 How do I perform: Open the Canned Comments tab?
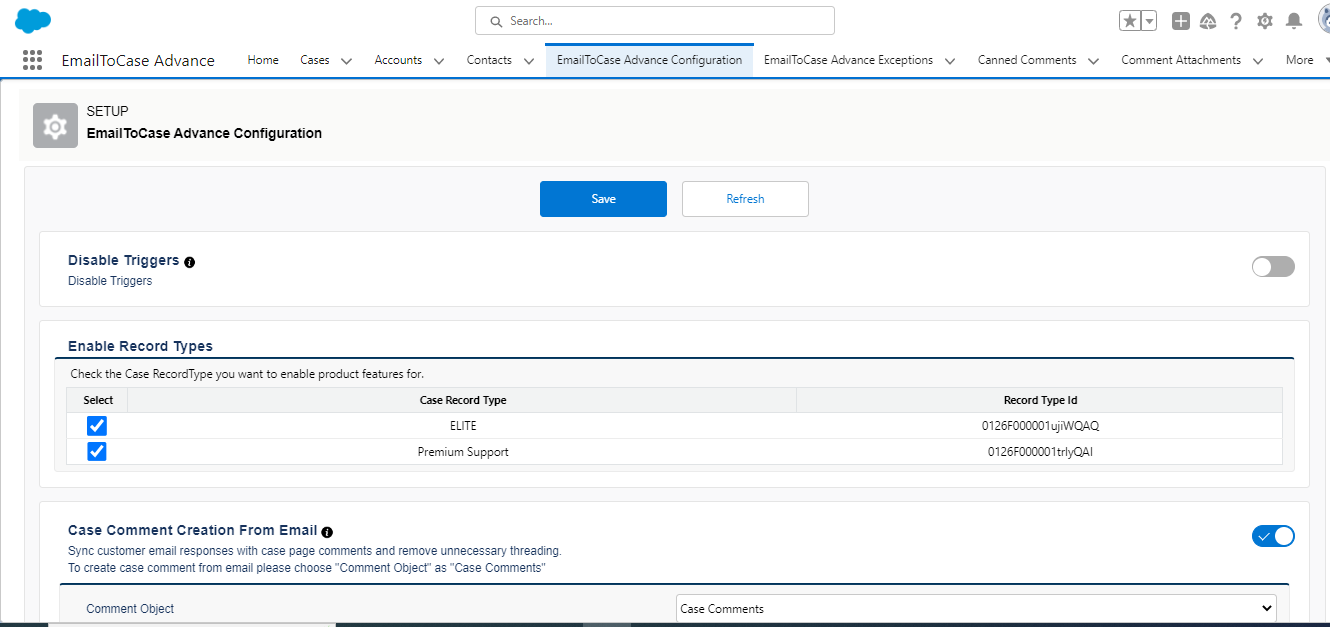point(1027,60)
